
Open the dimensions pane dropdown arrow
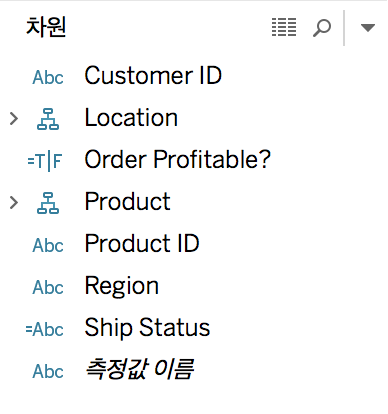point(368,28)
